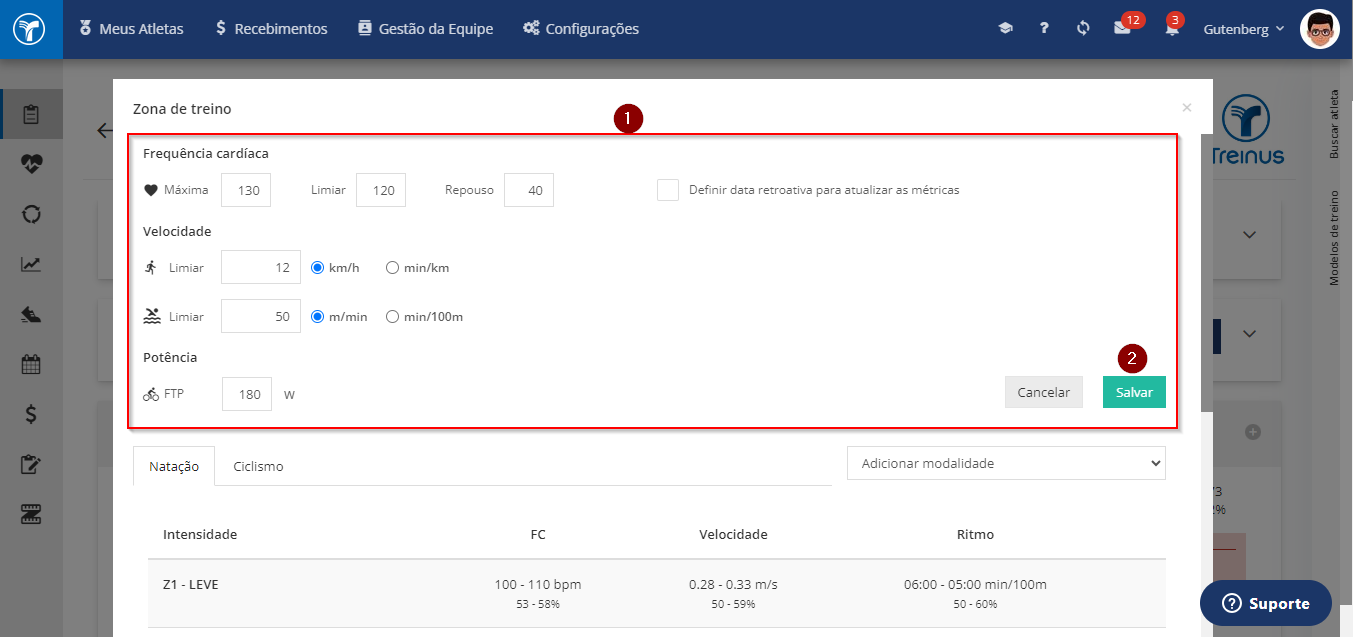This screenshot has width=1353, height=637.
Task: Click the back arrow behind the dialog
Action: pyautogui.click(x=103, y=130)
